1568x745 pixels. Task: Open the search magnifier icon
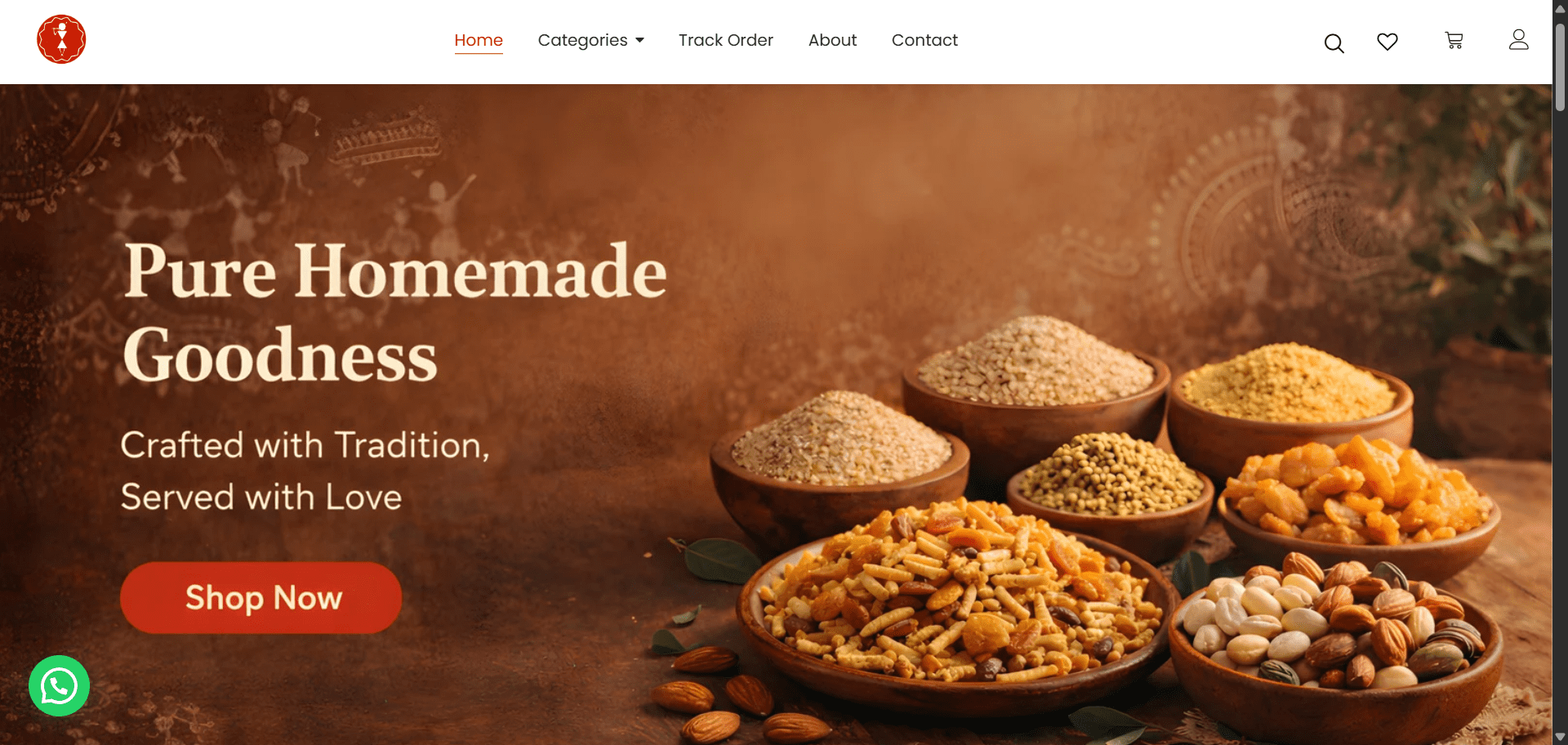[1334, 43]
